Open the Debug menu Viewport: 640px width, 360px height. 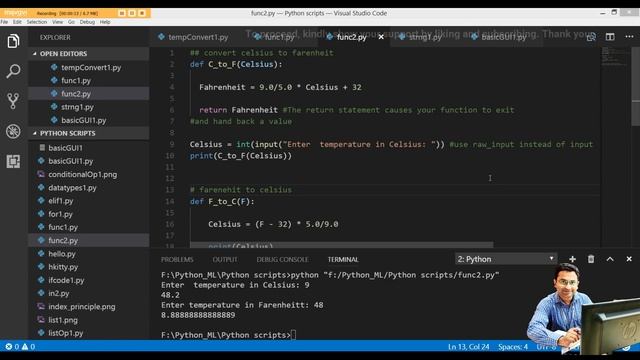(x=87, y=22)
